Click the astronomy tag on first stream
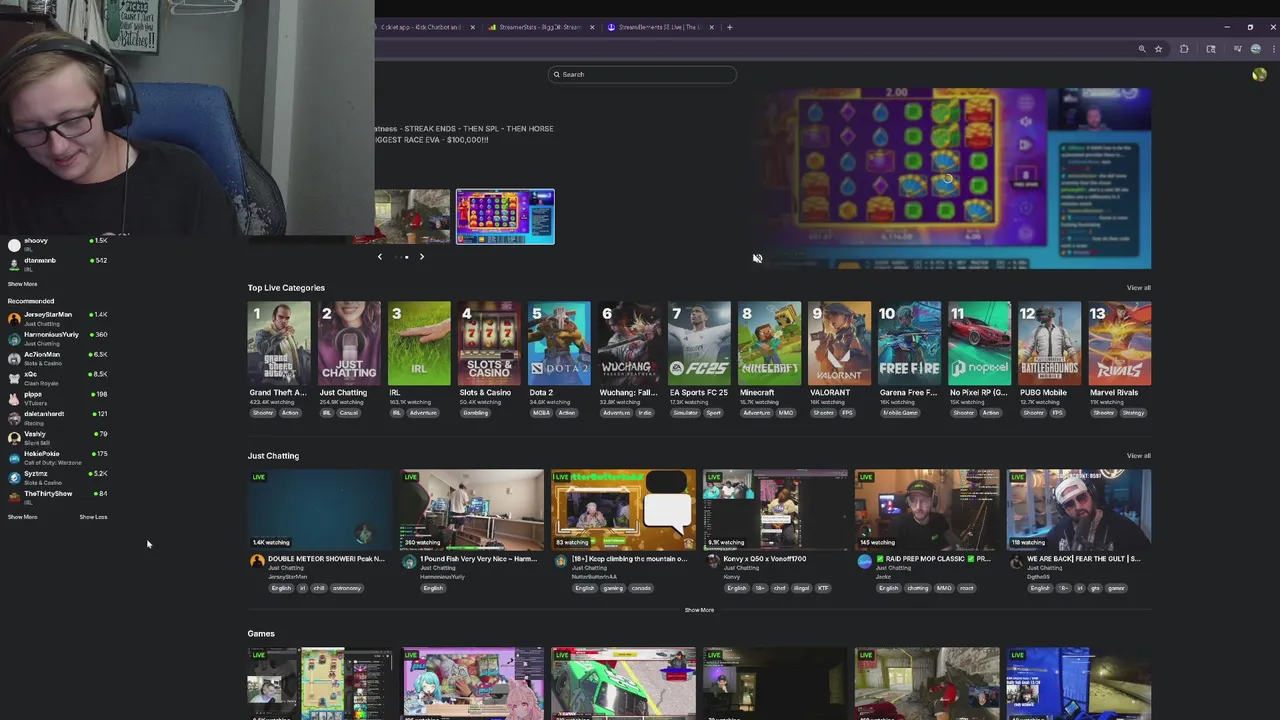Image resolution: width=1280 pixels, height=720 pixels. [347, 588]
